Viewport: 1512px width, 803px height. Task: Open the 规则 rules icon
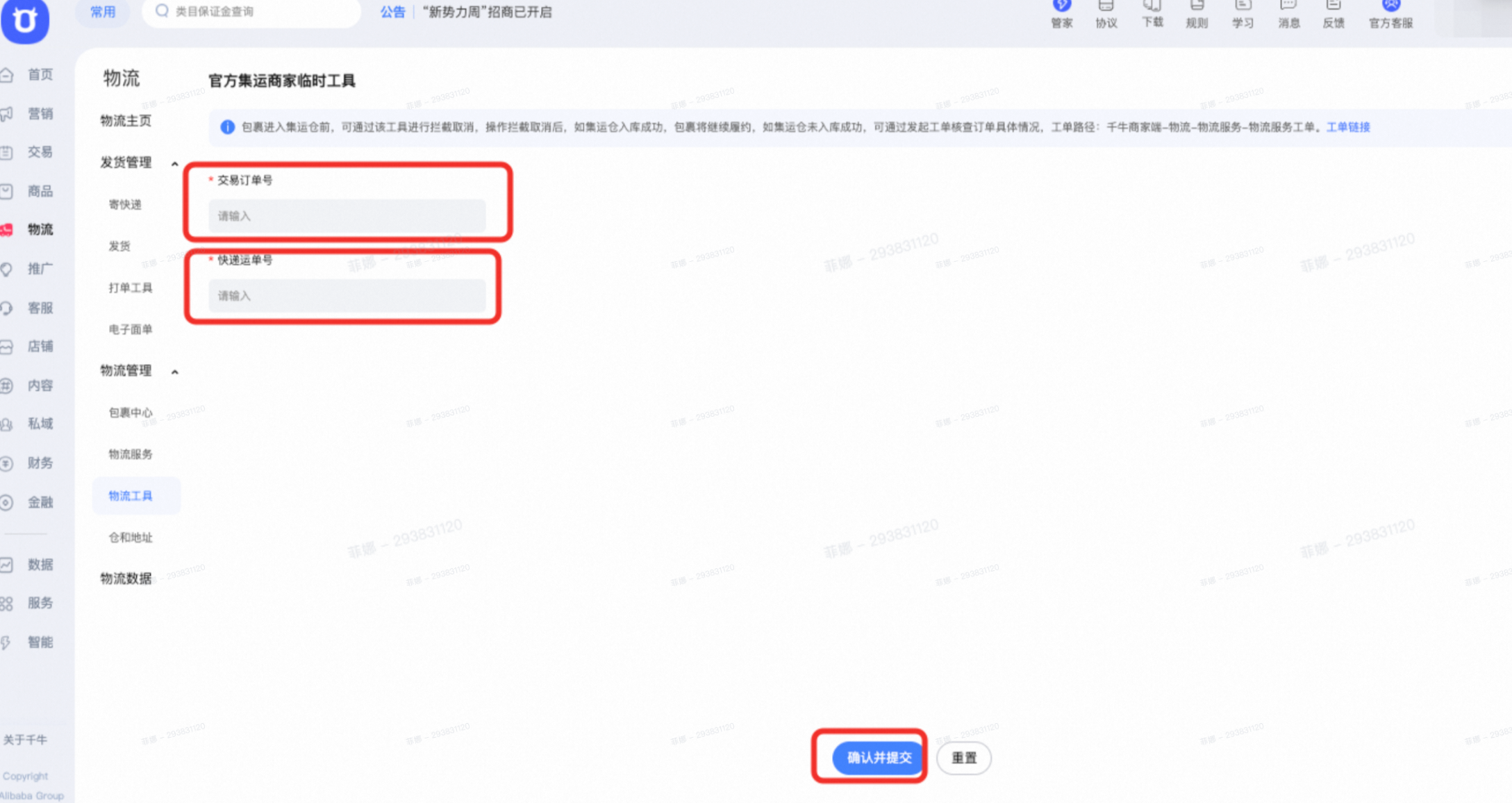(1197, 6)
